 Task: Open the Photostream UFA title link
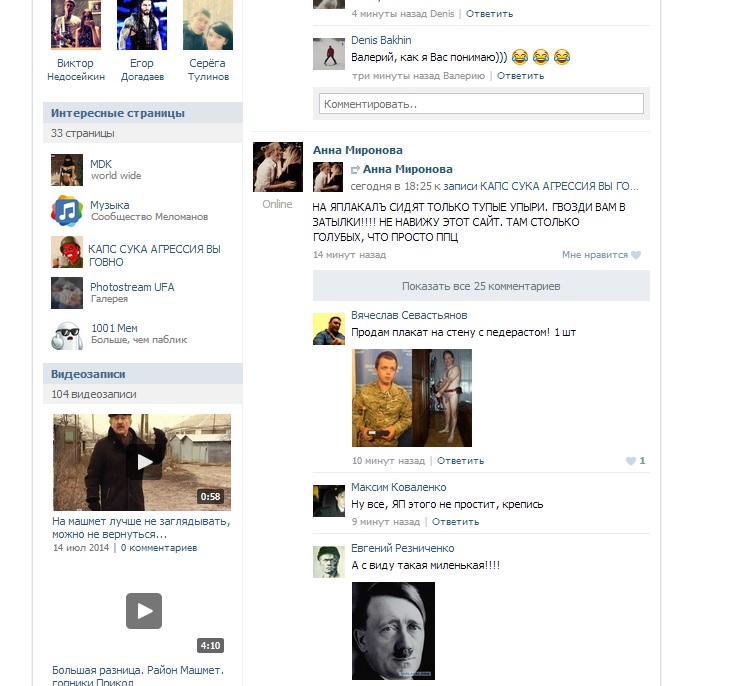click(132, 287)
